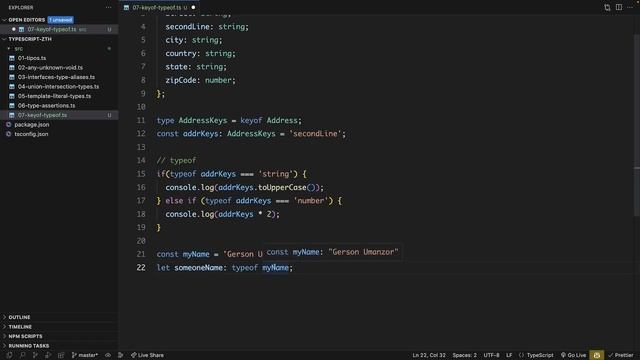This screenshot has height=360, width=640.
Task: Click extensions icon in status bar
Action: coord(61,355)
